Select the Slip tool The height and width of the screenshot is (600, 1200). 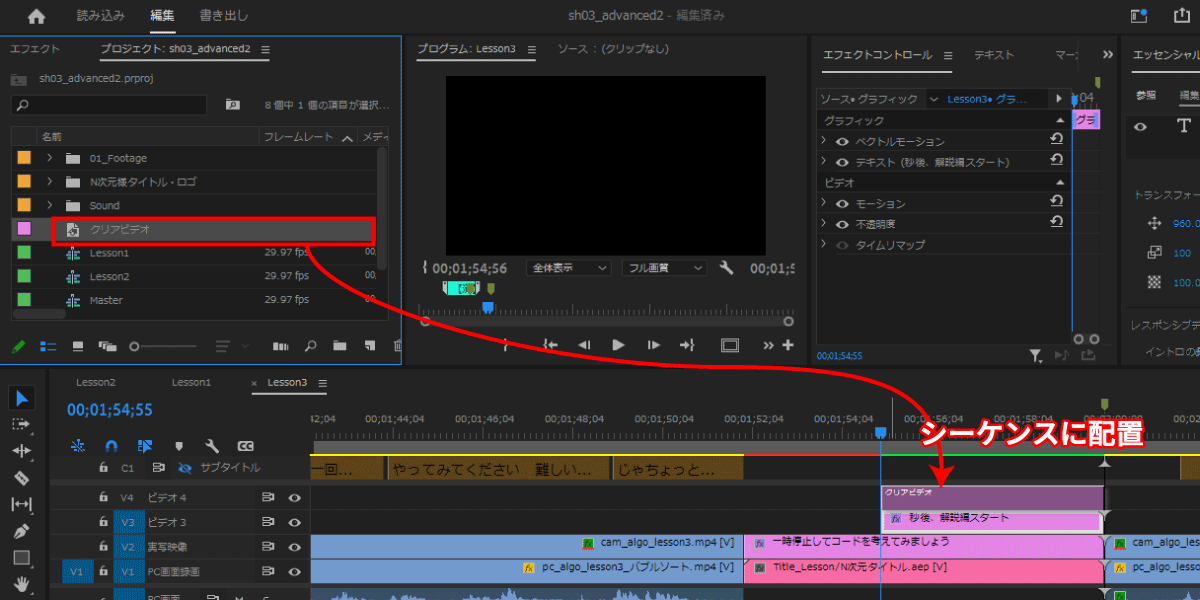[x=22, y=504]
